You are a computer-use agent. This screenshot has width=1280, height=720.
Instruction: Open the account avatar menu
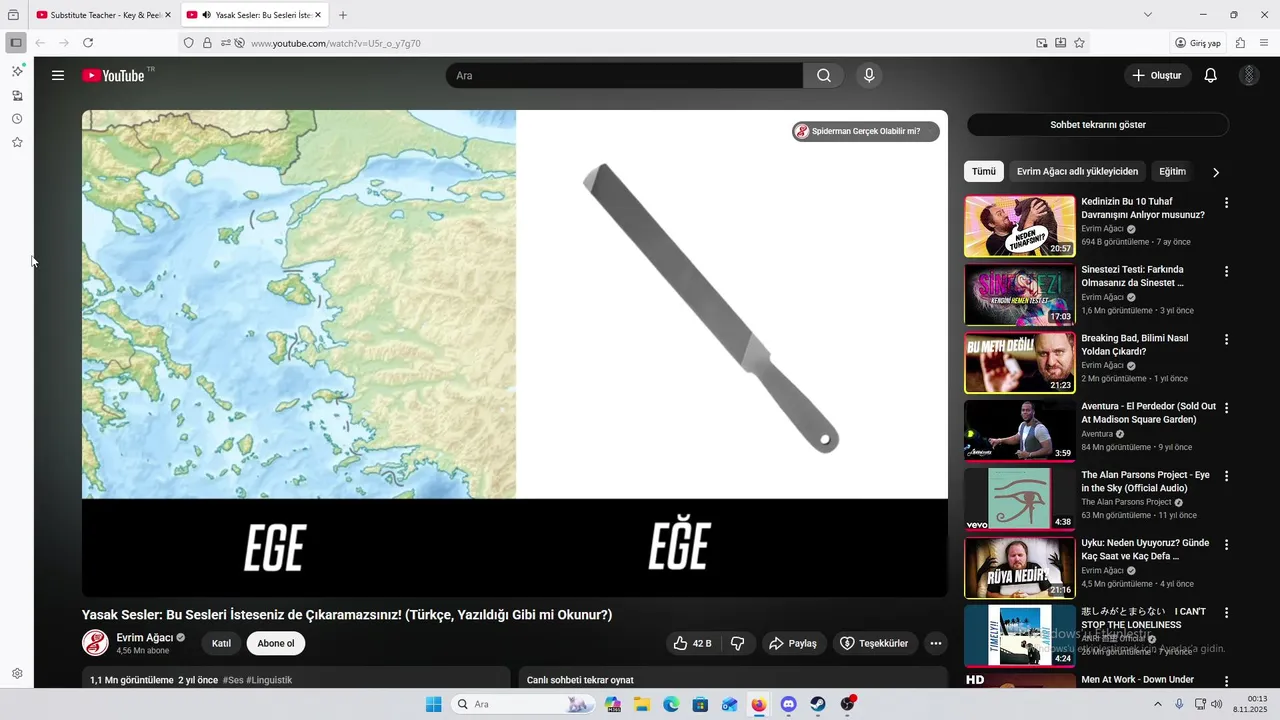1249,75
